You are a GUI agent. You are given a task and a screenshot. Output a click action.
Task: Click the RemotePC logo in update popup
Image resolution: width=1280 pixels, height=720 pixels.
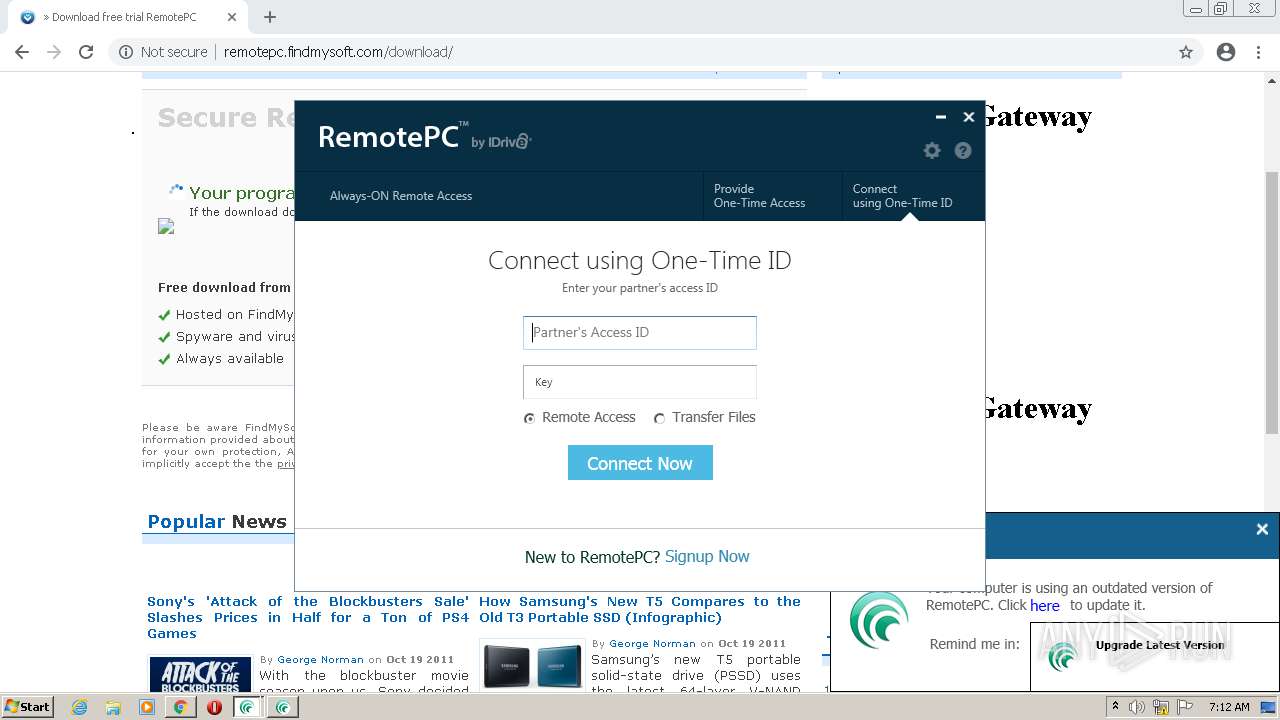tap(879, 620)
